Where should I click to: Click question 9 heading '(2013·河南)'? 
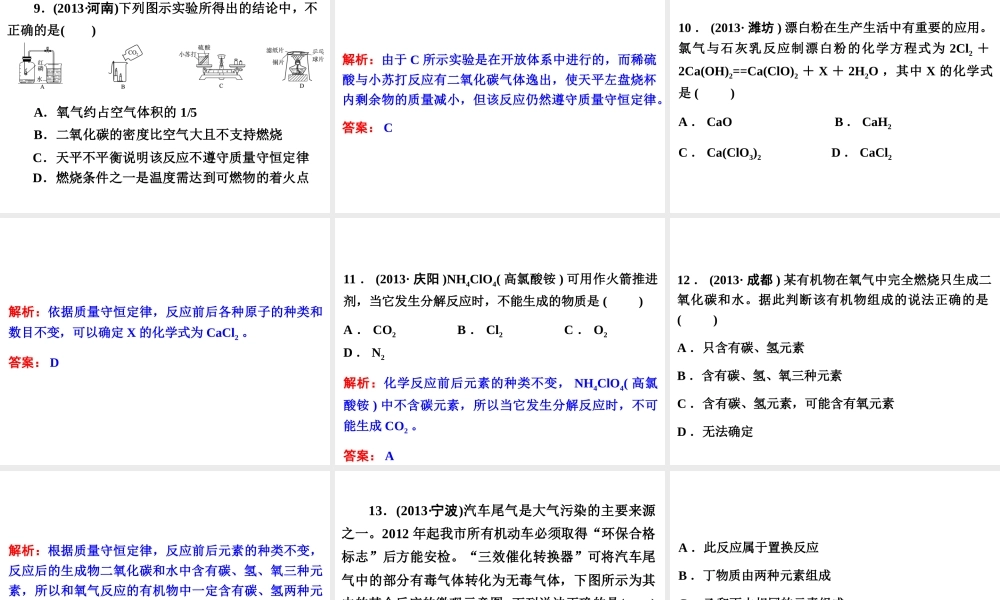point(86,9)
